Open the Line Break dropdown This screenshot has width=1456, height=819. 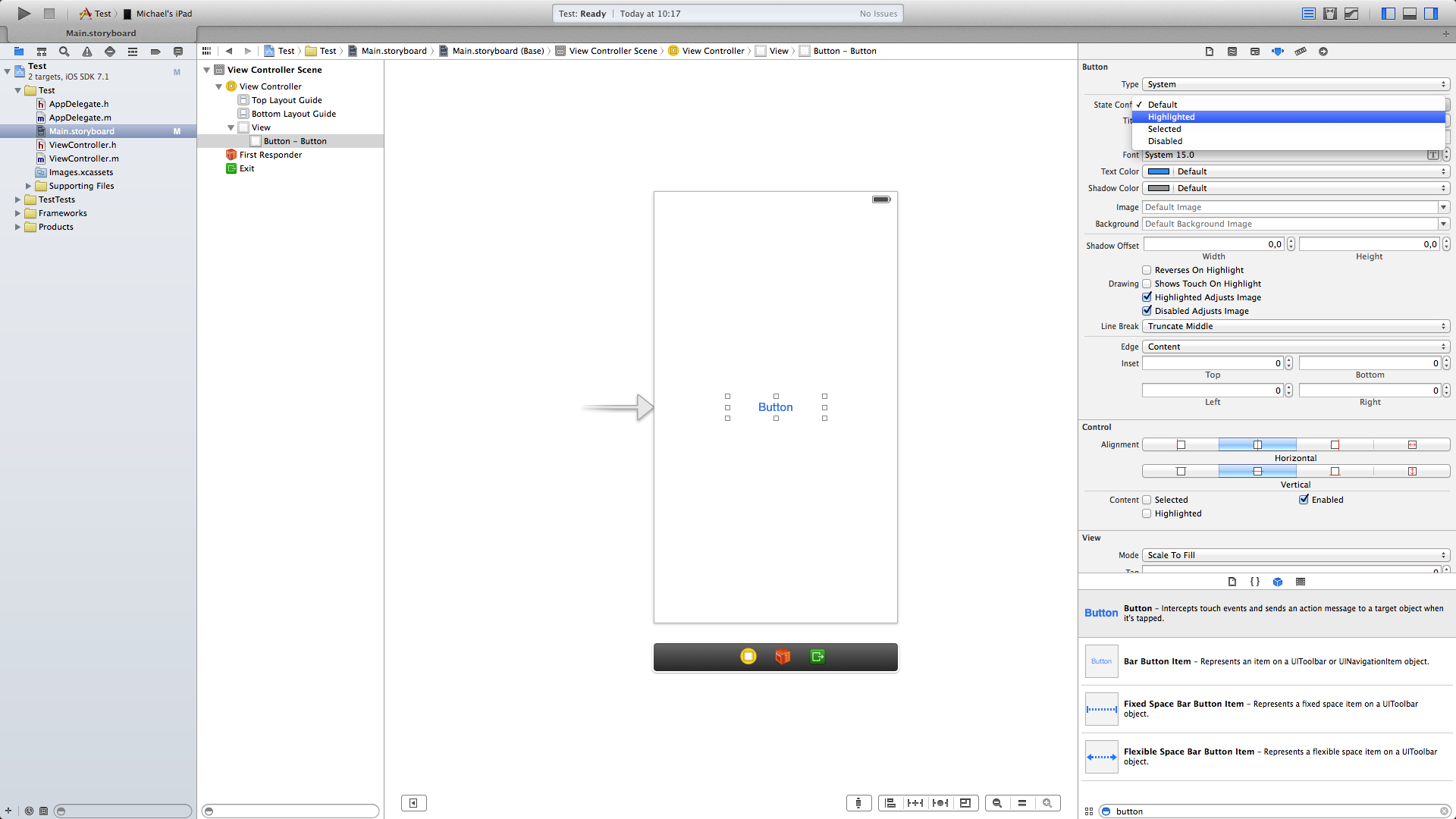pyautogui.click(x=1295, y=326)
